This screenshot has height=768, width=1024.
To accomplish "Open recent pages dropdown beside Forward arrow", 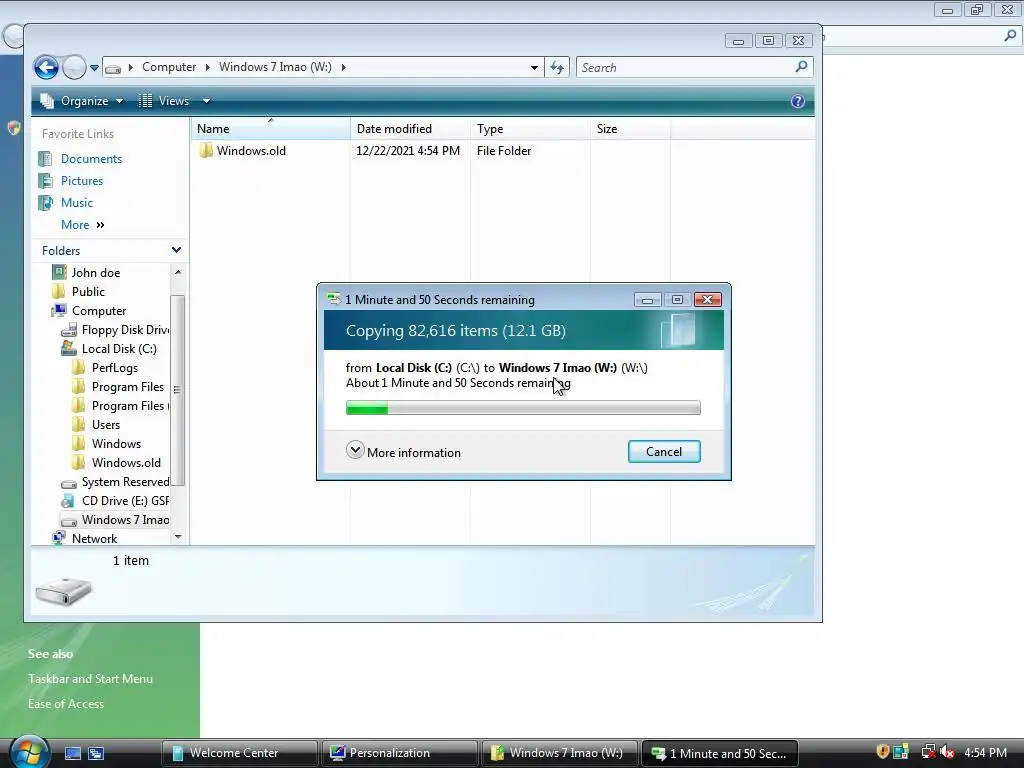I will [95, 67].
